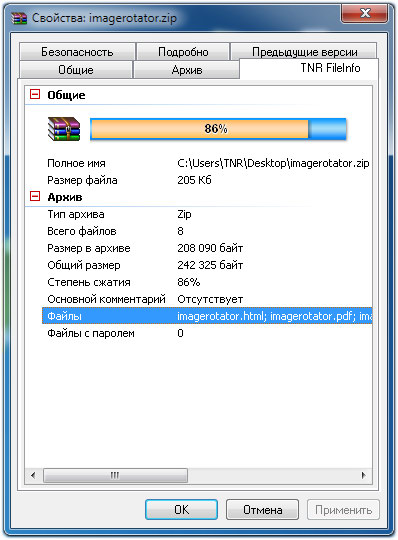398x540 pixels.
Task: Select the Размер в архиве row
Action: click(x=207, y=248)
